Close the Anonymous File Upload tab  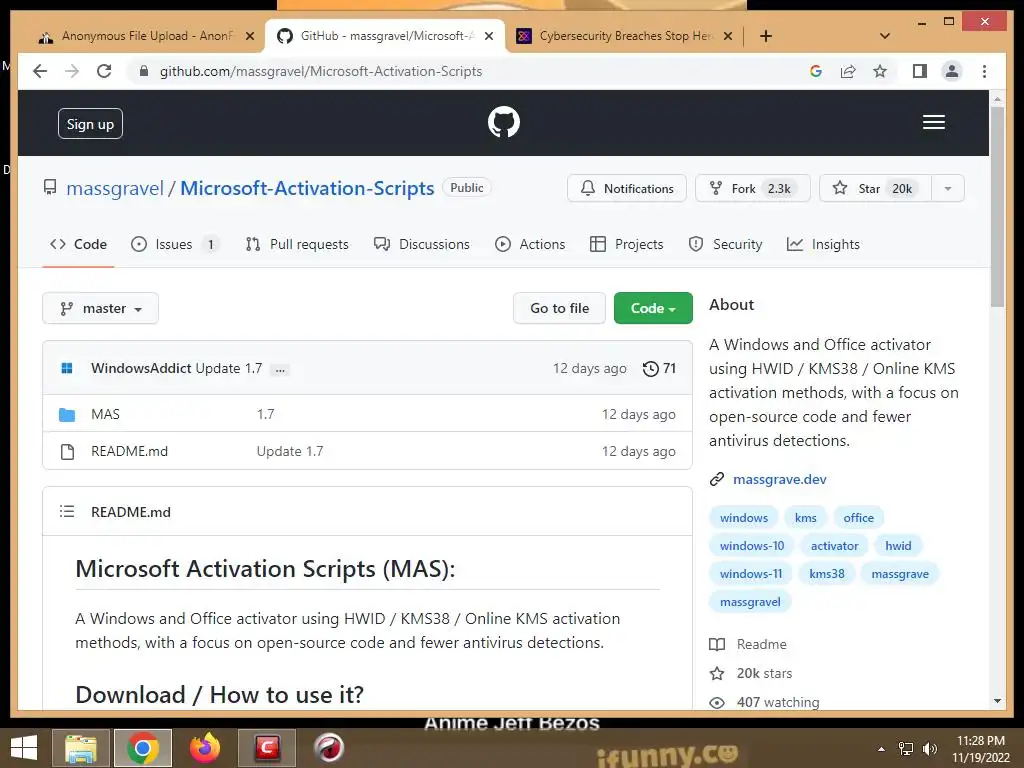(249, 36)
